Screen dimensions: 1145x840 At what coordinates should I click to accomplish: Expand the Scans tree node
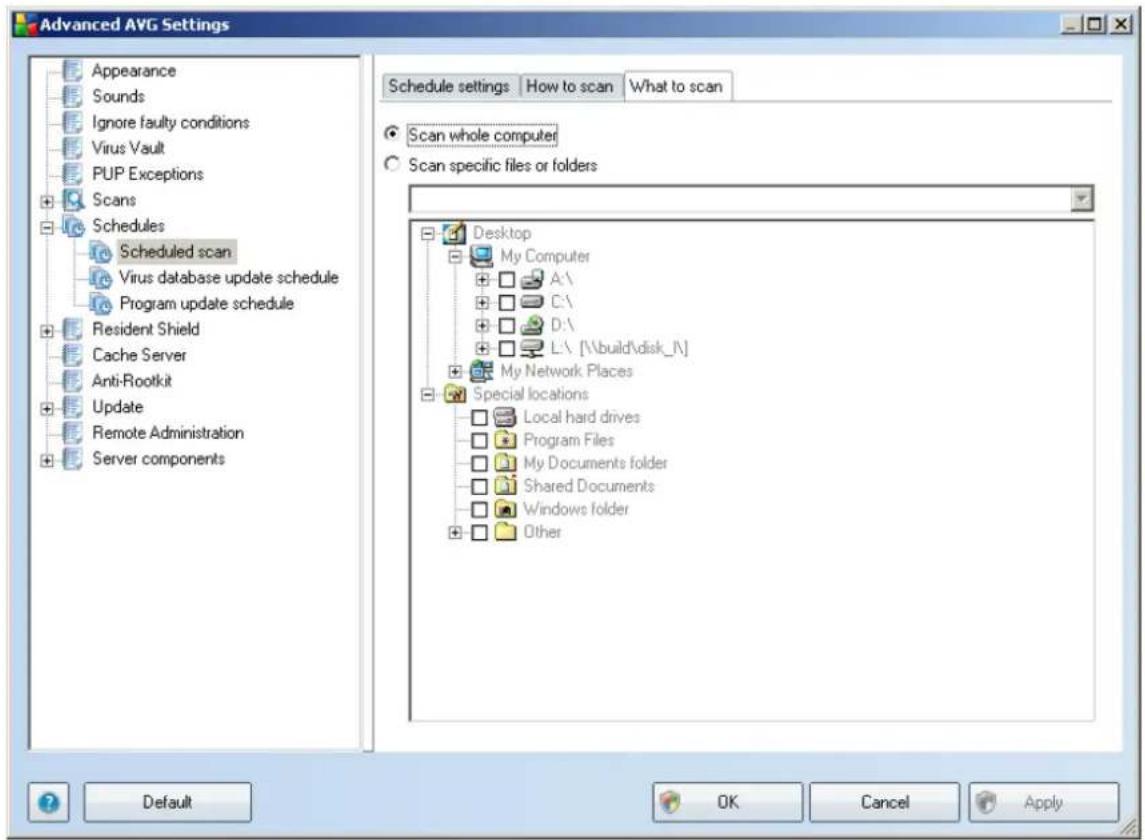(x=47, y=202)
